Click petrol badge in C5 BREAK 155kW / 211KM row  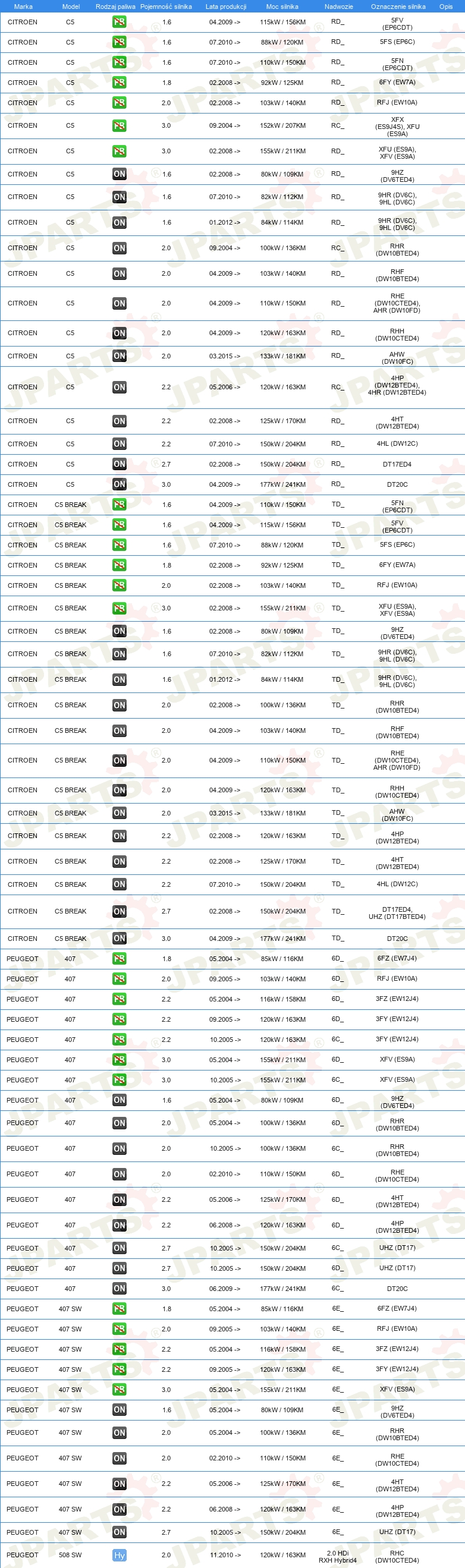(120, 608)
